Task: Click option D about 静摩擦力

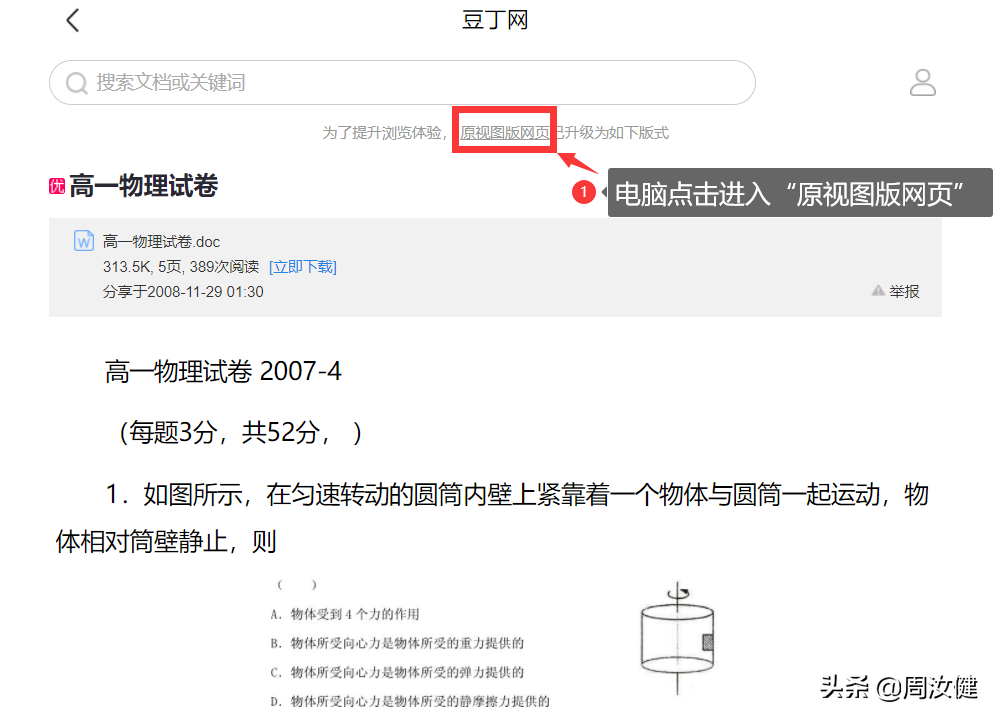Action: 409,702
